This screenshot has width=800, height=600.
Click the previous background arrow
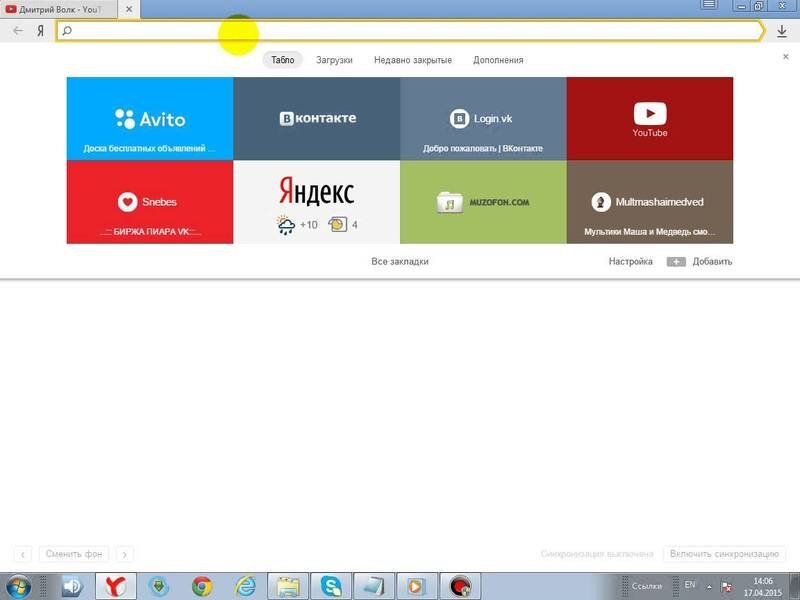click(23, 554)
